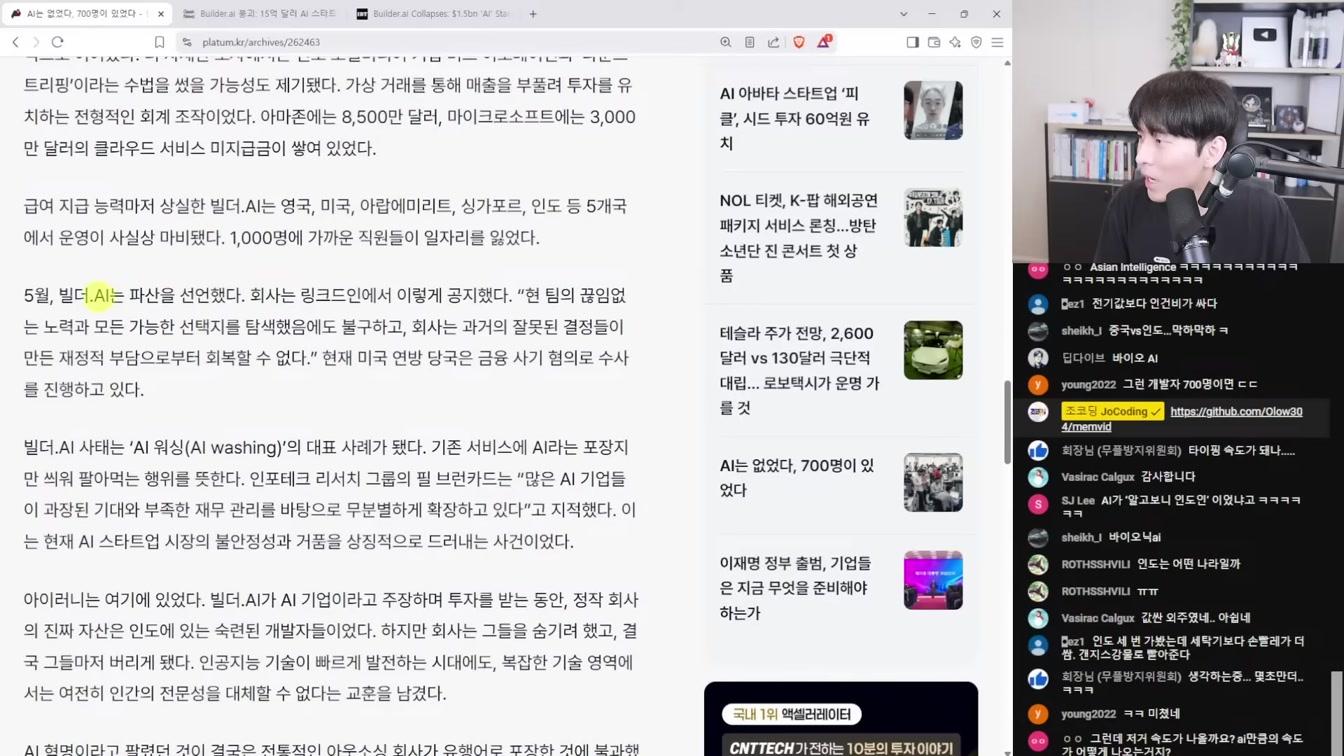
Task: Click the web page vertical scrollbar thumb
Action: click(1007, 422)
